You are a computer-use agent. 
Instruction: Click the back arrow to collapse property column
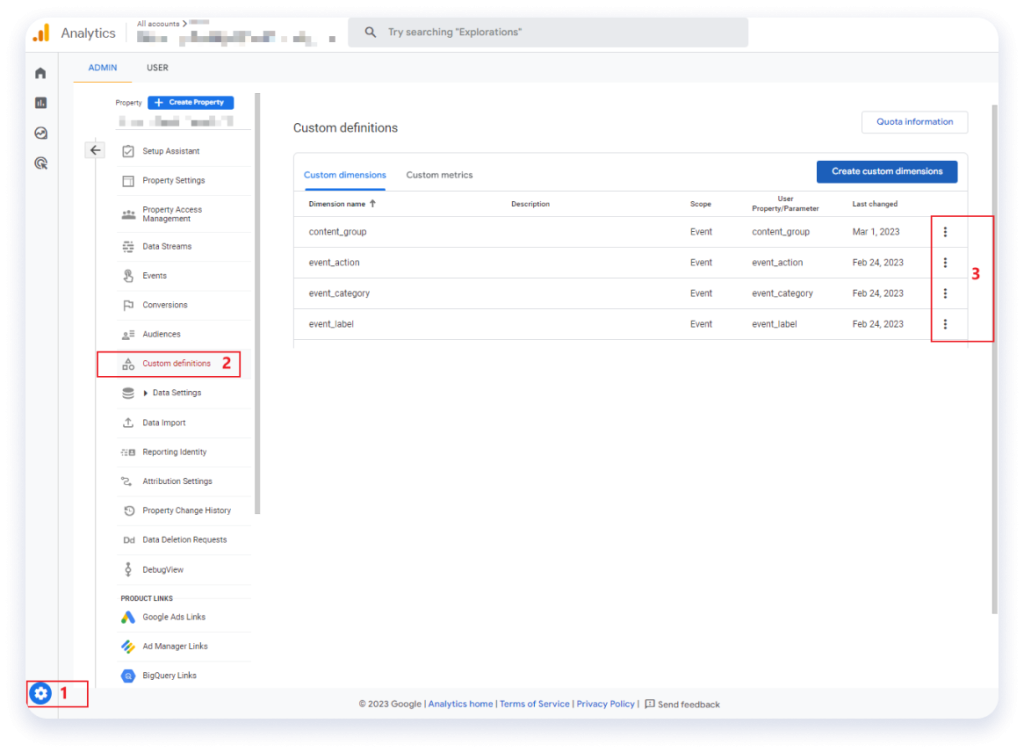point(95,150)
